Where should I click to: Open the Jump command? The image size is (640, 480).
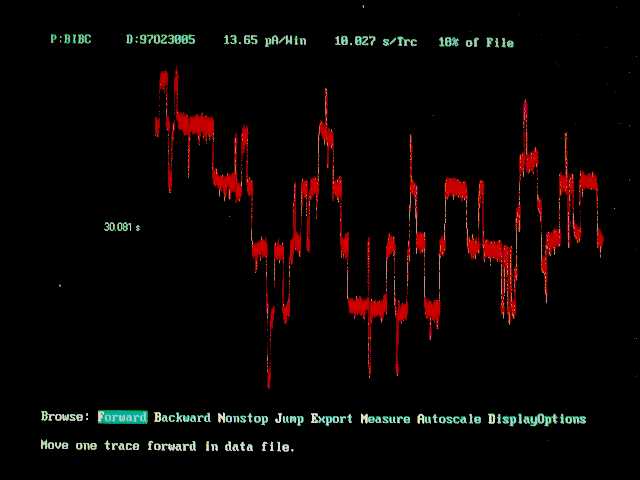(x=289, y=418)
